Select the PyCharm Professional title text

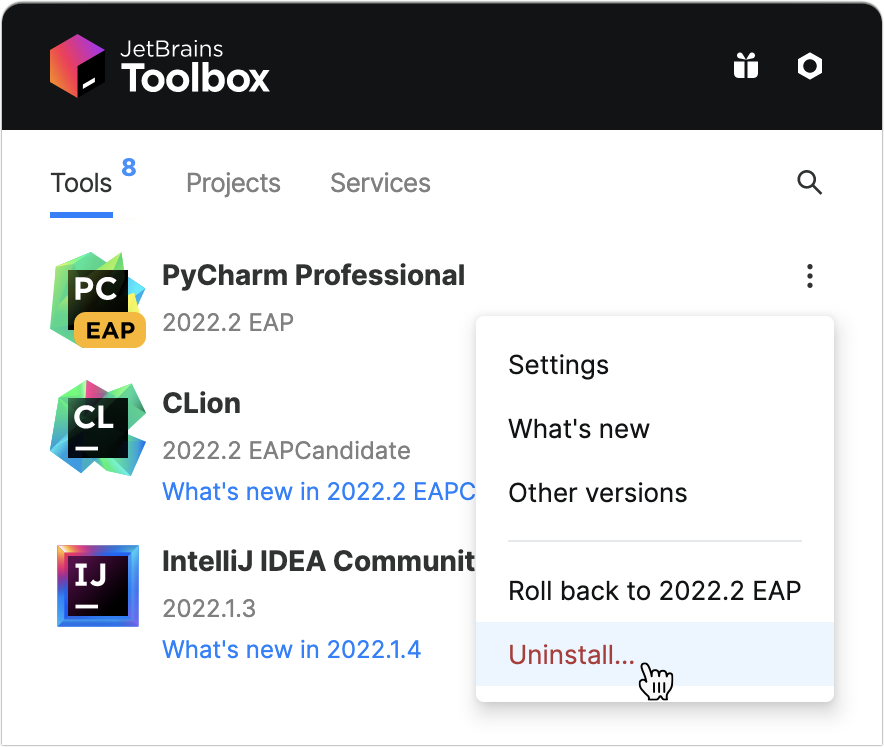[314, 275]
